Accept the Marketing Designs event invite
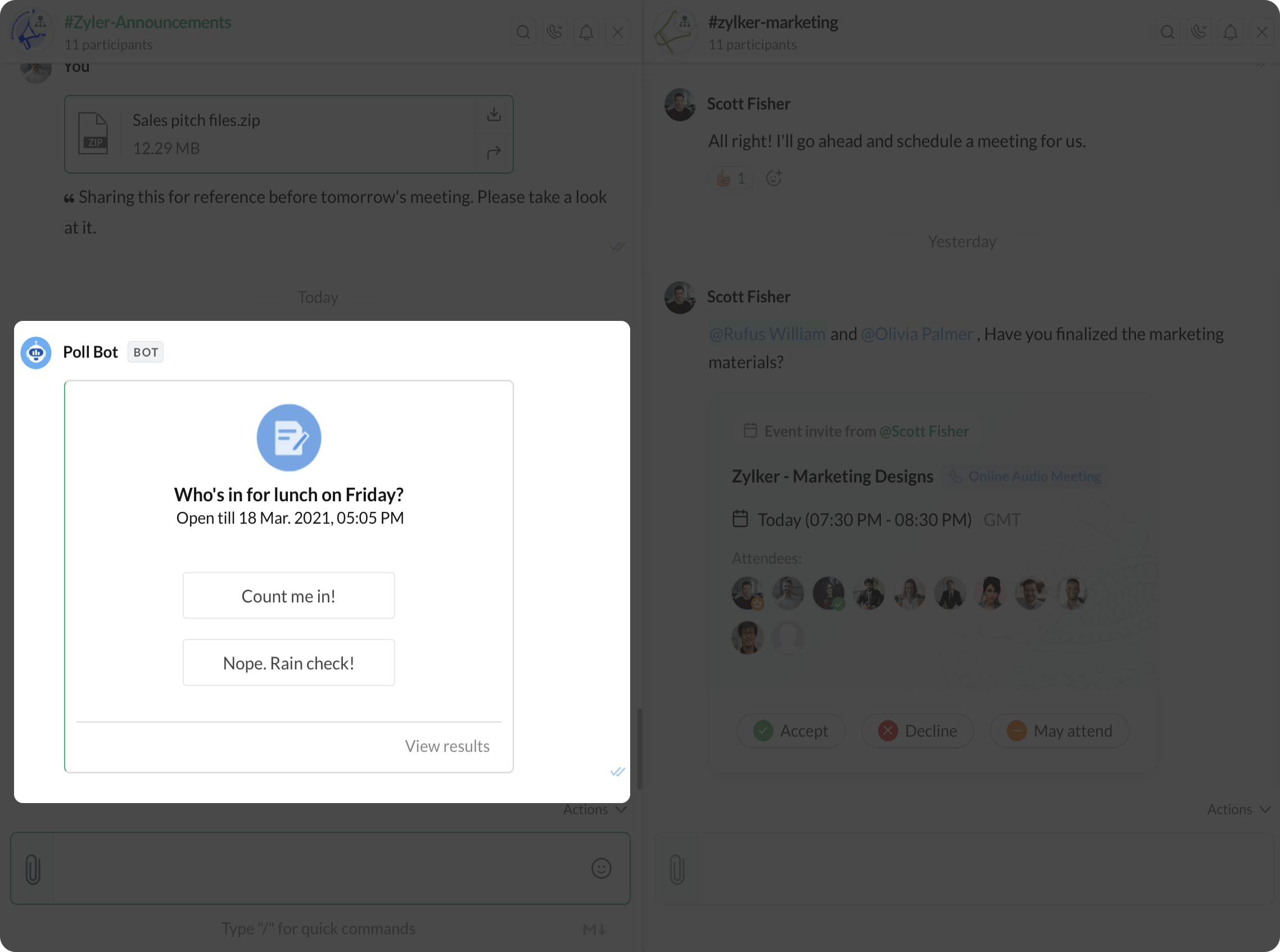Image resolution: width=1280 pixels, height=952 pixels. click(x=790, y=731)
